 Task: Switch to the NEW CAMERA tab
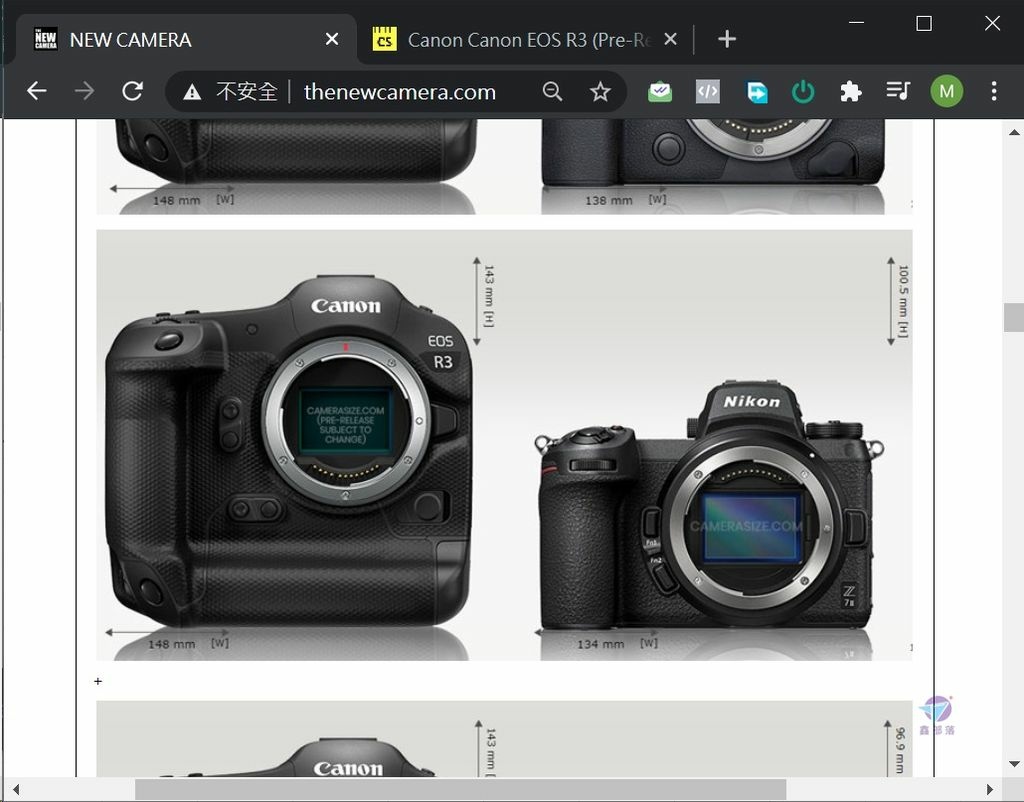[186, 39]
